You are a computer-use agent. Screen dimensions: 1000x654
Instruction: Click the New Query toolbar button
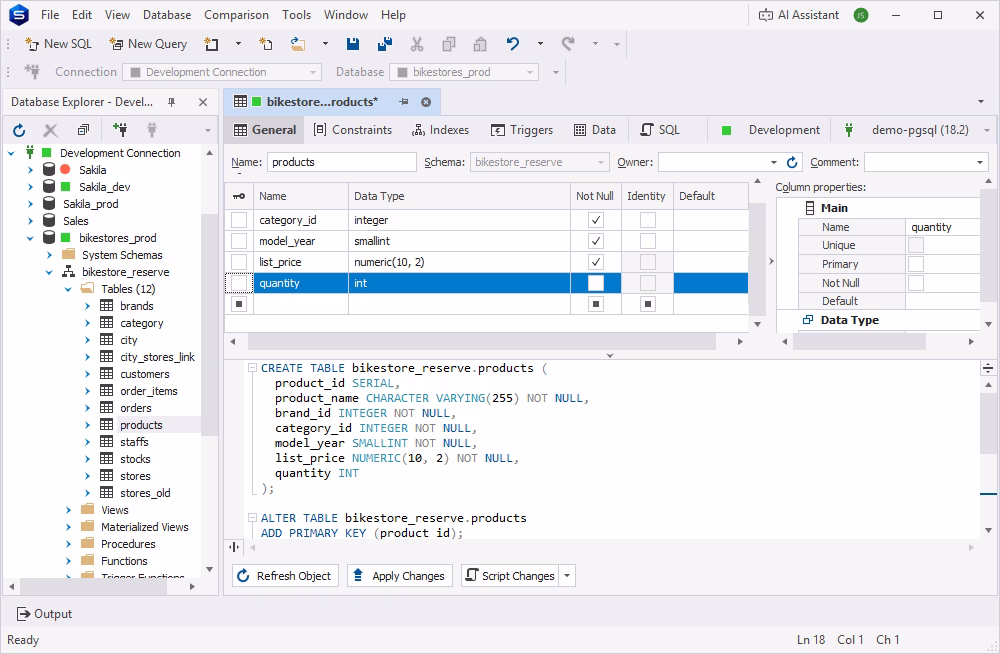click(x=148, y=44)
